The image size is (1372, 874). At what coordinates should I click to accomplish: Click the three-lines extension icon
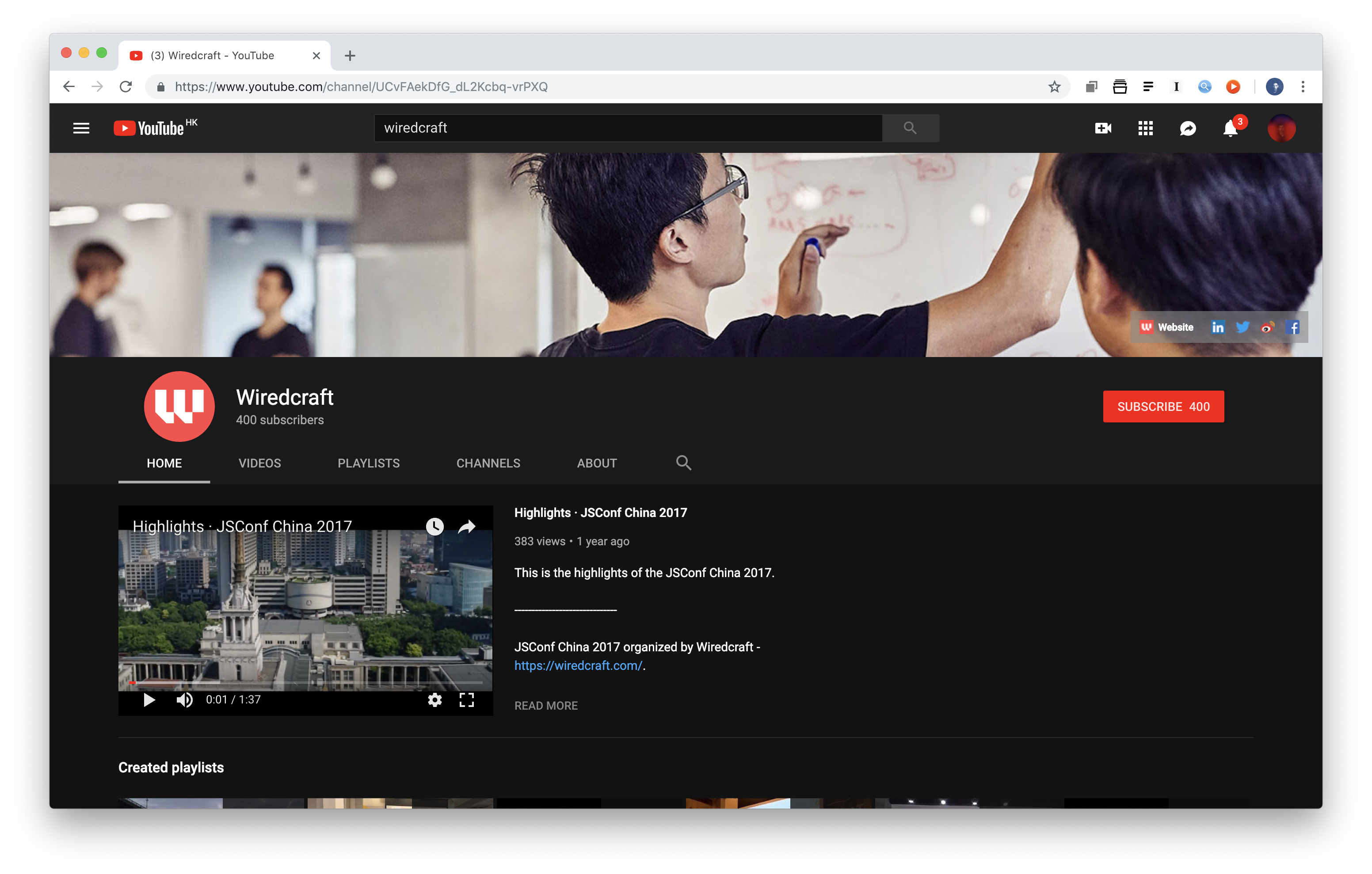coord(1148,87)
